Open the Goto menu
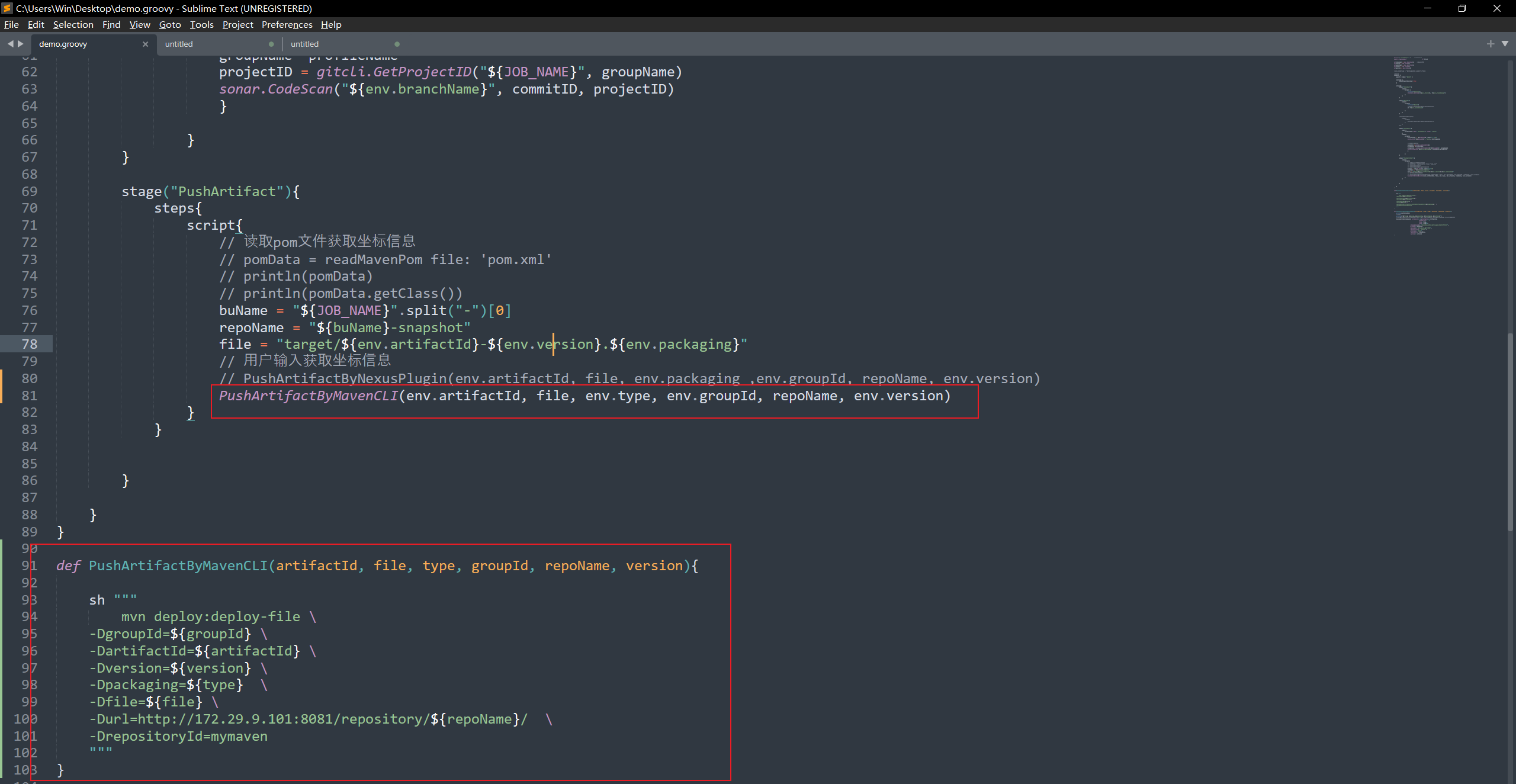The image size is (1516, 784). pos(169,24)
